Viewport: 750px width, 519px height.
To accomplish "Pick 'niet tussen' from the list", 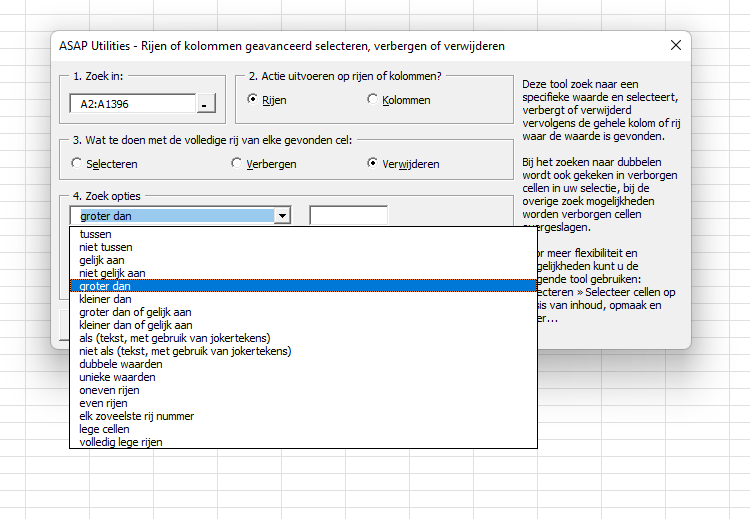I will 303,247.
